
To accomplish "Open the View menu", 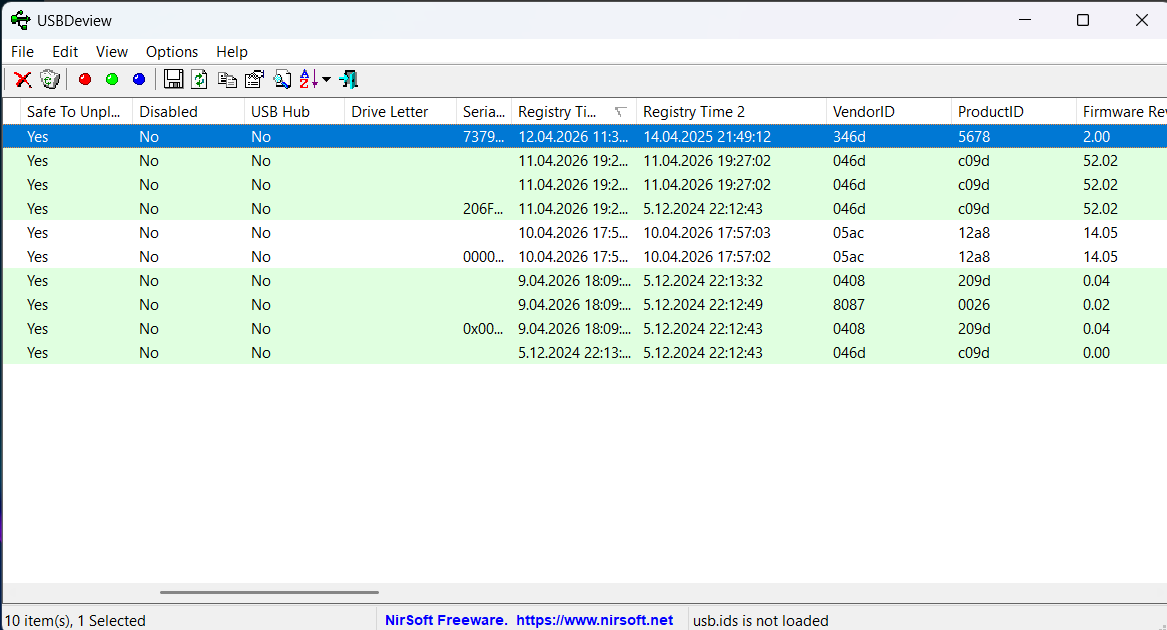I will pos(112,51).
